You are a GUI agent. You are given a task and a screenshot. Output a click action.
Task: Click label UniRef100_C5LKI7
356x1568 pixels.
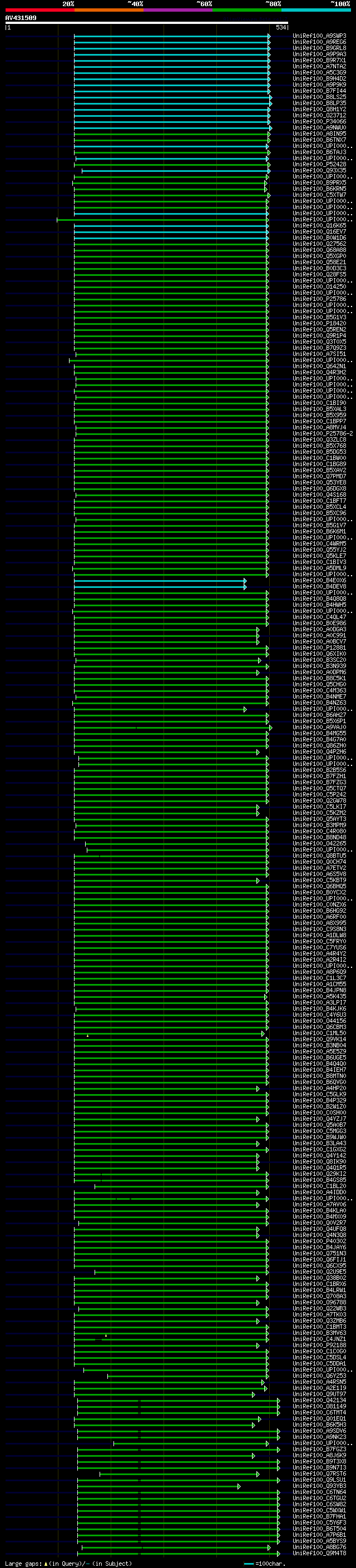[x=319, y=807]
